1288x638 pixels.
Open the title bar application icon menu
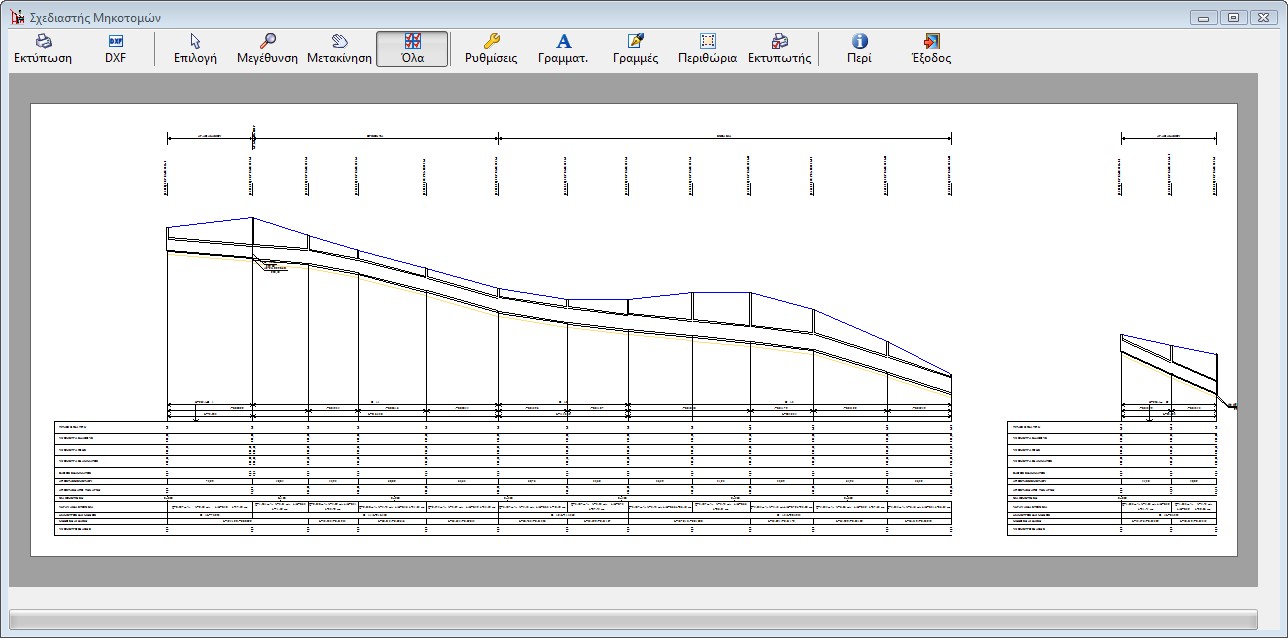coord(16,17)
